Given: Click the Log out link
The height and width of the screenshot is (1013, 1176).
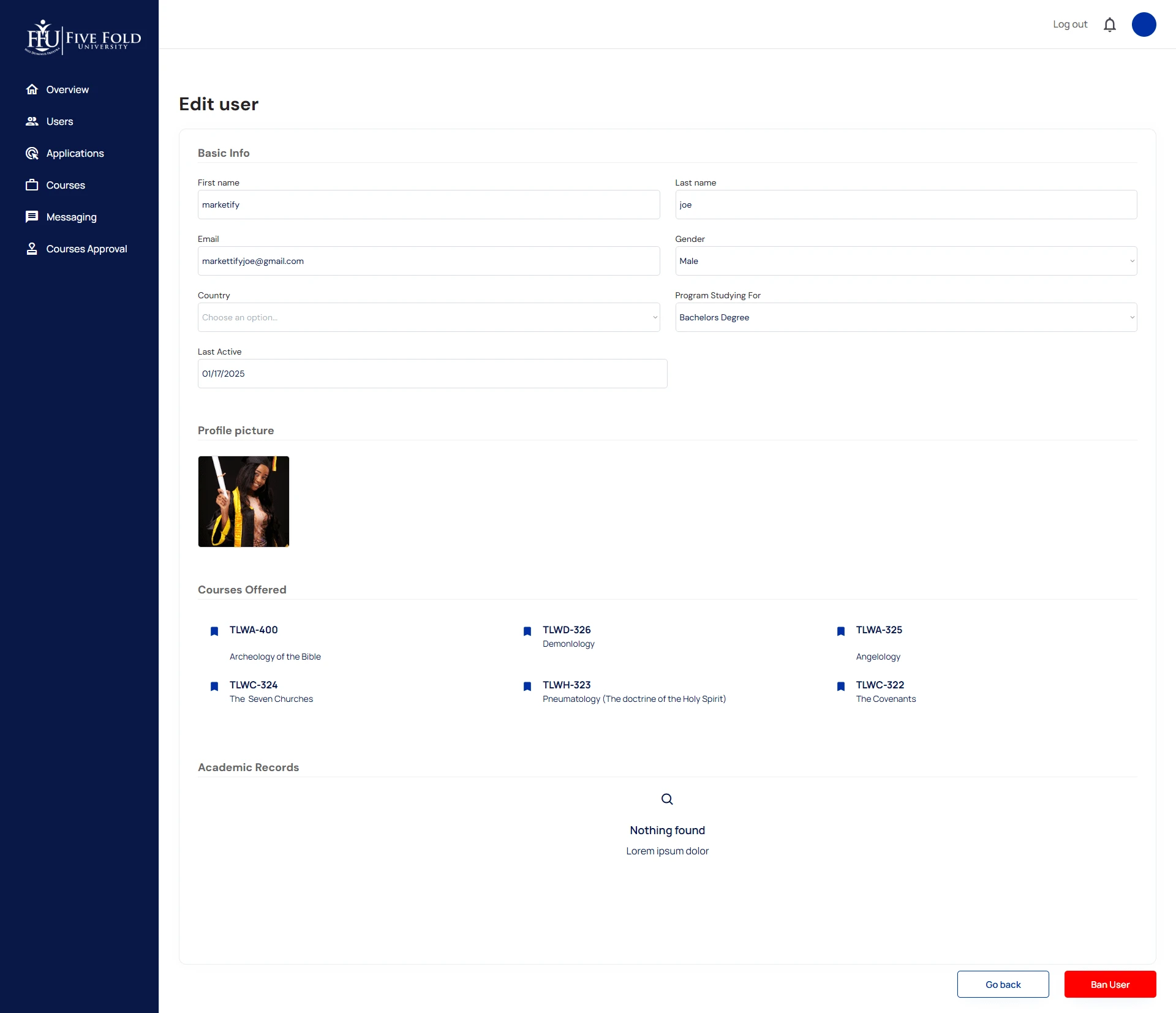Looking at the screenshot, I should tap(1069, 24).
